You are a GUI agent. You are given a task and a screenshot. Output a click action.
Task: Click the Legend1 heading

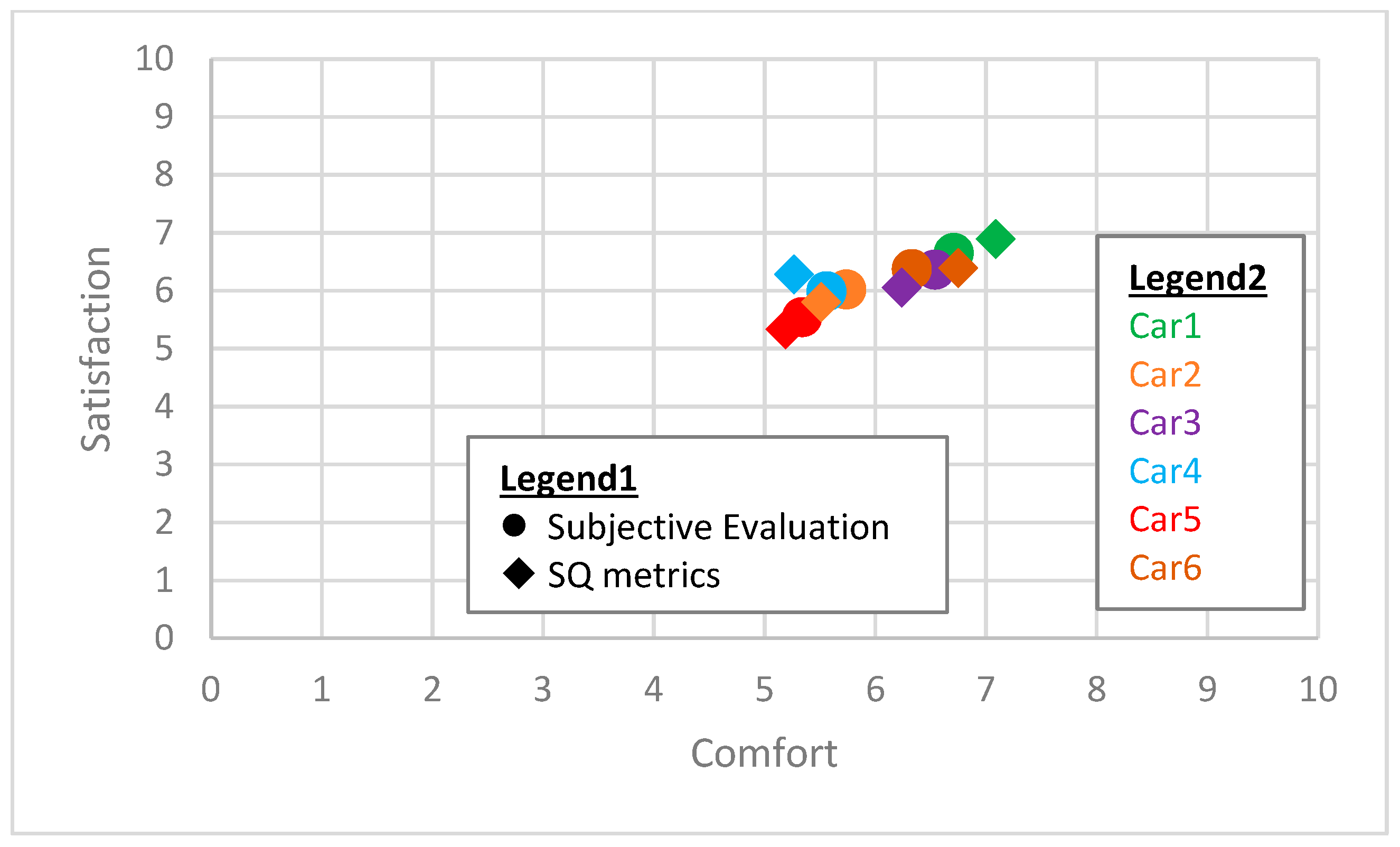coord(568,478)
